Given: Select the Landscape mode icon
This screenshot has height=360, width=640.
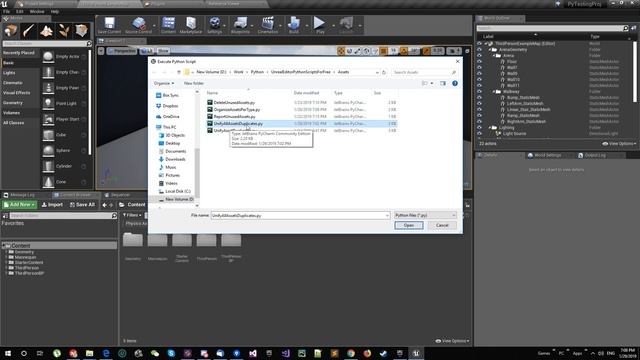Looking at the screenshot, I should 46,31.
